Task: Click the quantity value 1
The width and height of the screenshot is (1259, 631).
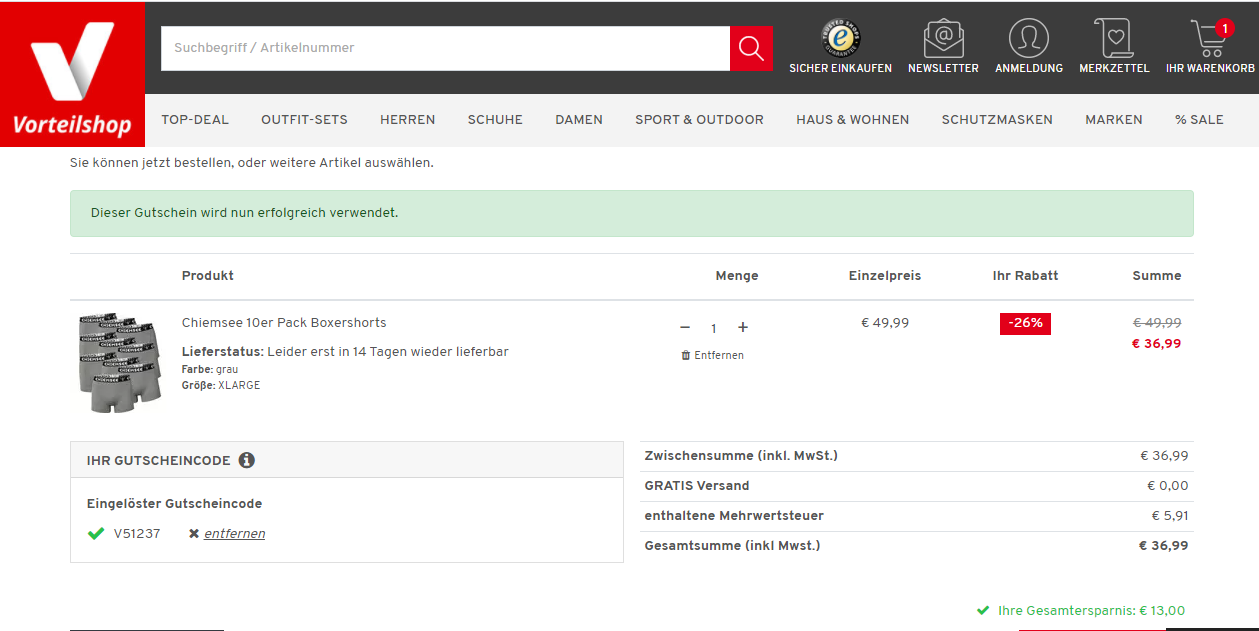Action: point(714,328)
